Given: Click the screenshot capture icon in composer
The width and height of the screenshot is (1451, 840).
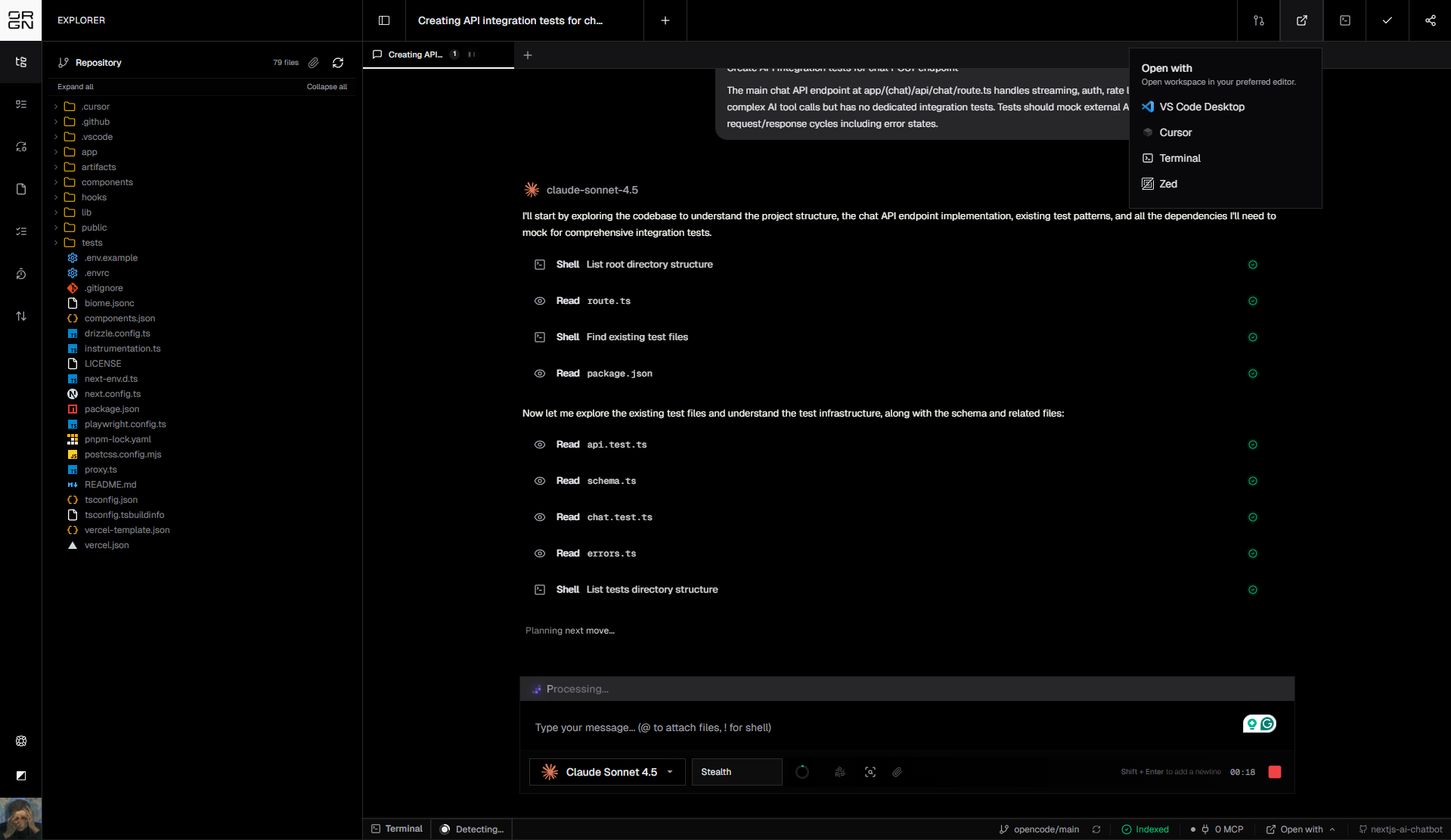Looking at the screenshot, I should click(x=870, y=772).
